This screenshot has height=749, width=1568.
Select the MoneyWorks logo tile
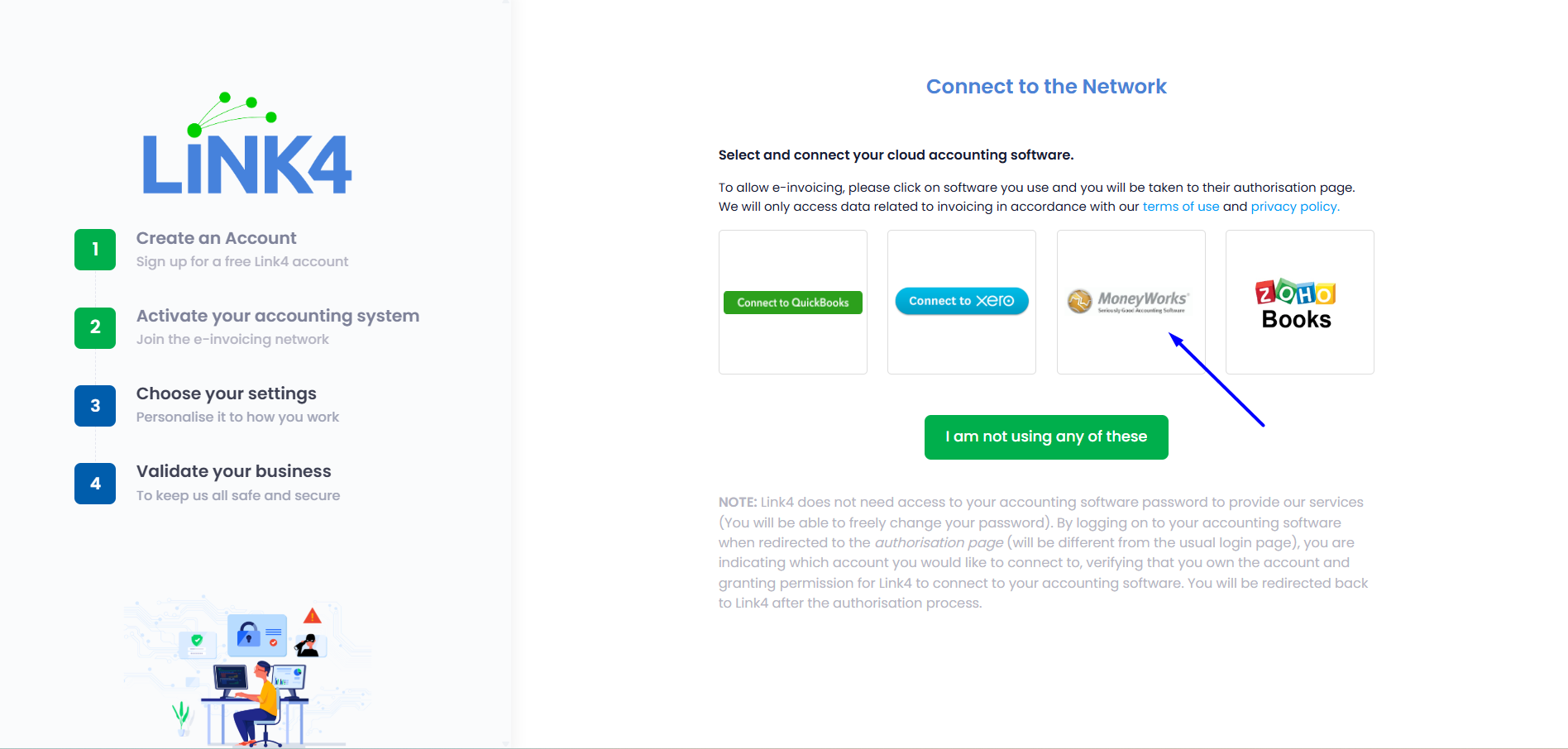[x=1130, y=302]
